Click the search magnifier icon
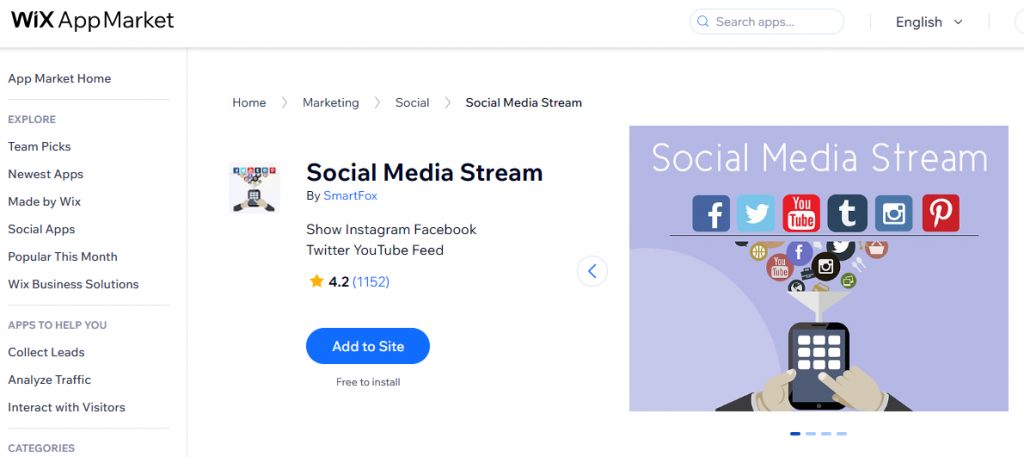 pyautogui.click(x=703, y=22)
